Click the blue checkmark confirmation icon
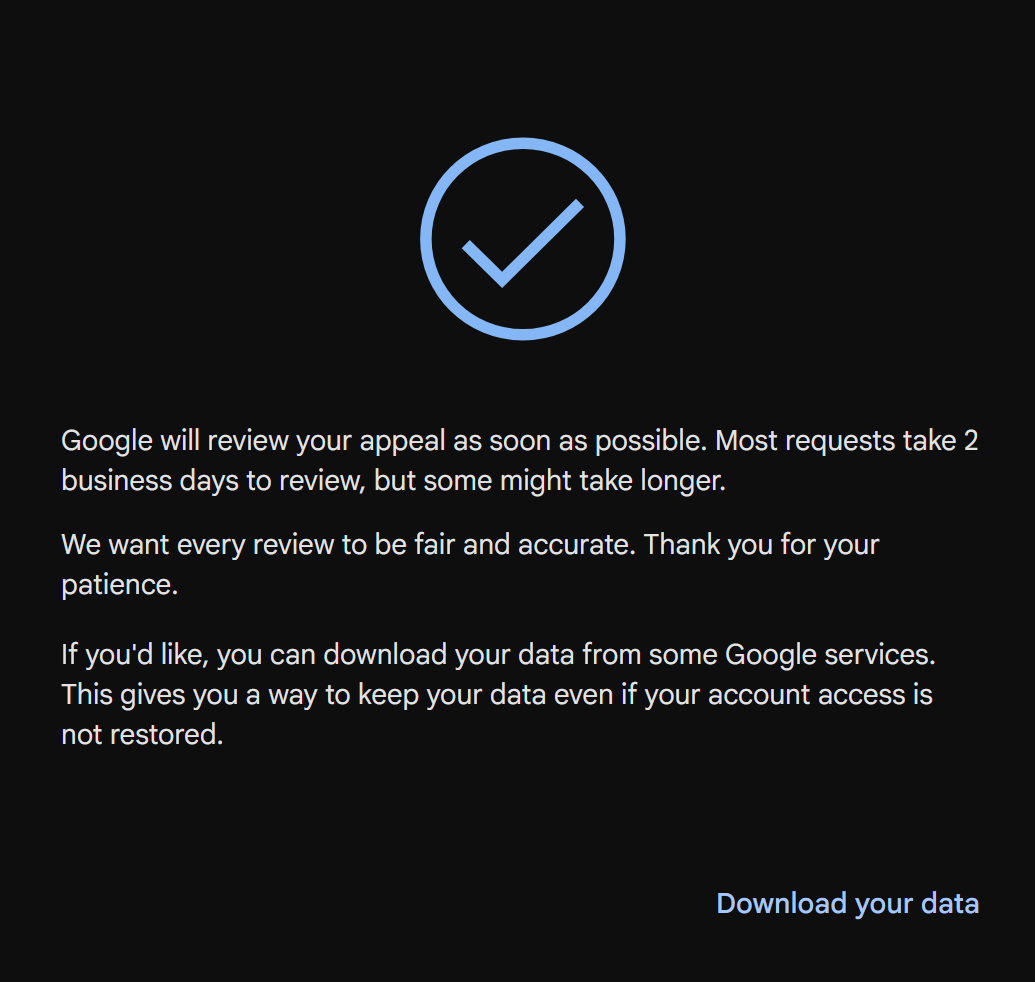 point(523,239)
